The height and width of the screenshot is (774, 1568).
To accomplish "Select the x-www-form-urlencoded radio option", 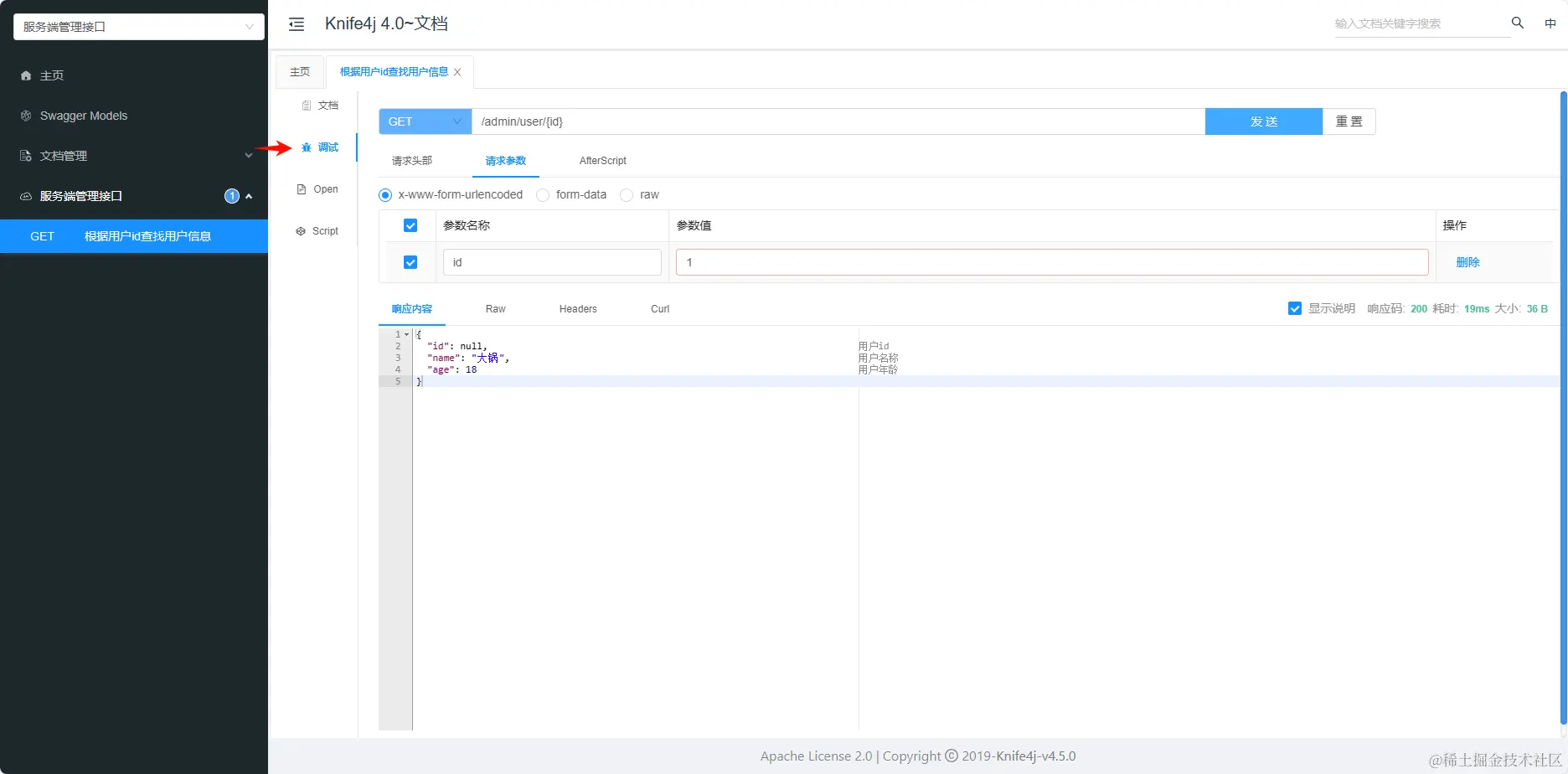I will point(385,195).
